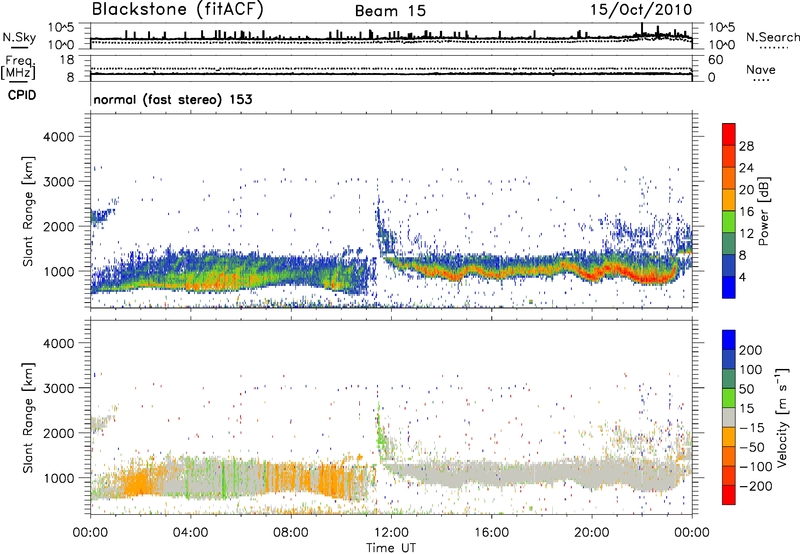Click the '60' Nave axis tick
This screenshot has height=554, width=800.
click(716, 60)
